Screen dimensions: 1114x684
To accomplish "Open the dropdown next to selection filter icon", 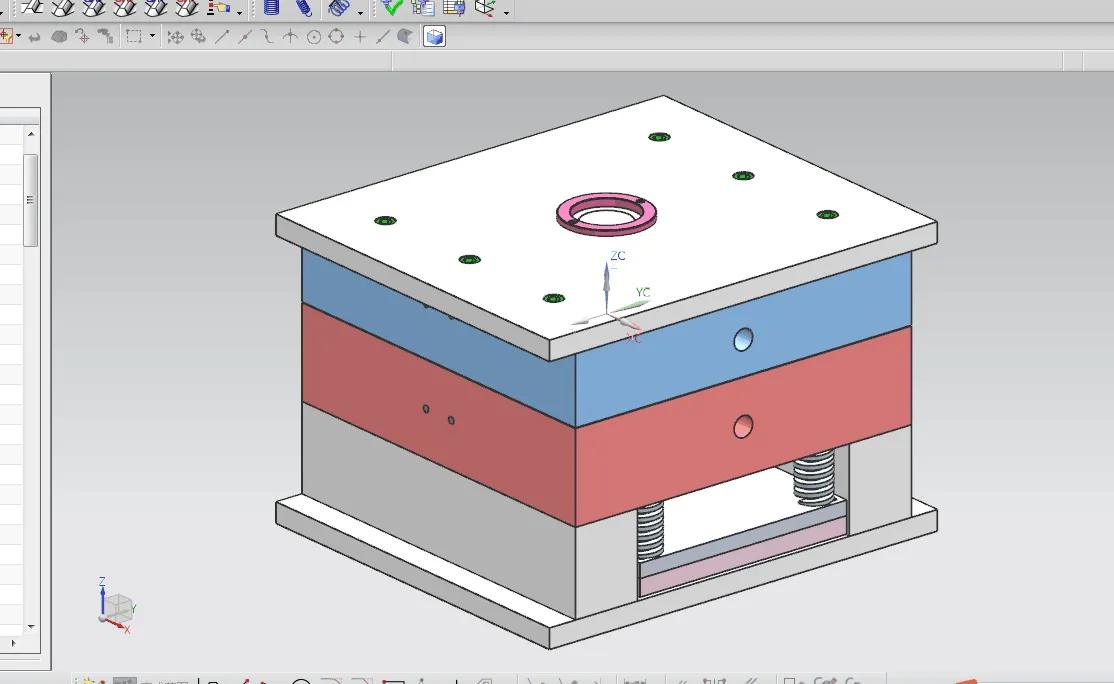I will [x=18, y=36].
